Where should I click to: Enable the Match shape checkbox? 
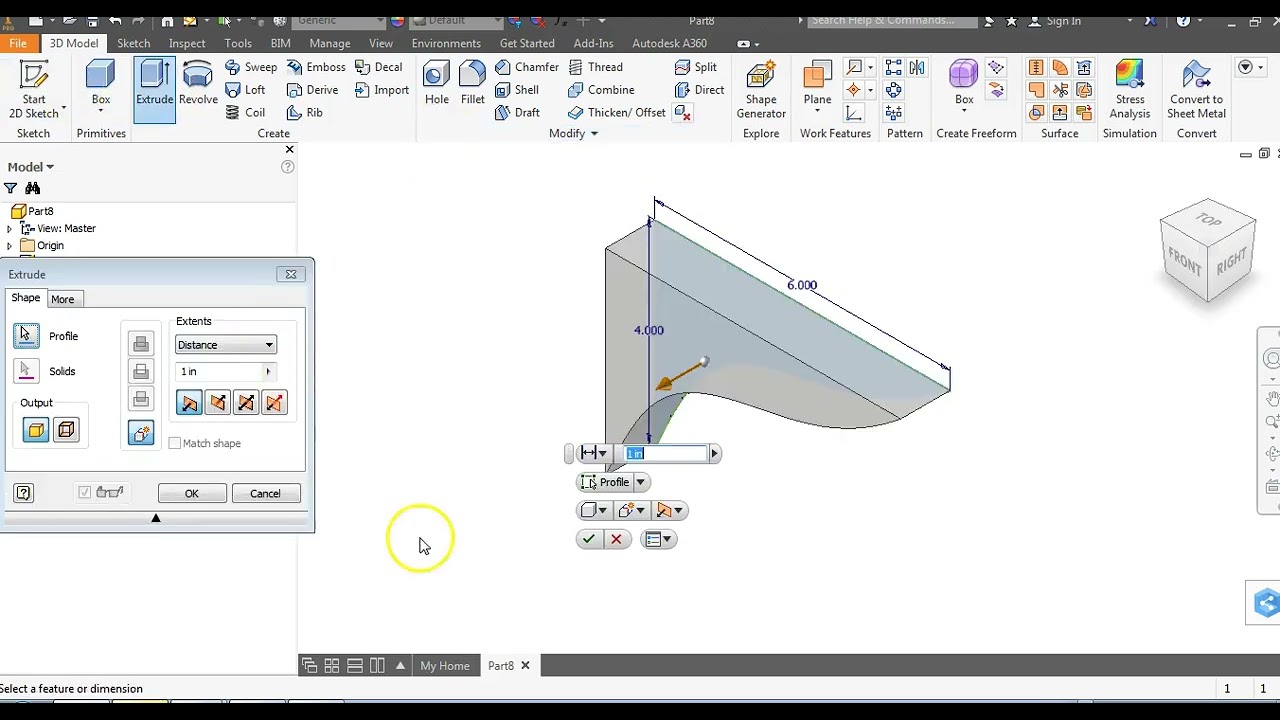click(x=175, y=443)
